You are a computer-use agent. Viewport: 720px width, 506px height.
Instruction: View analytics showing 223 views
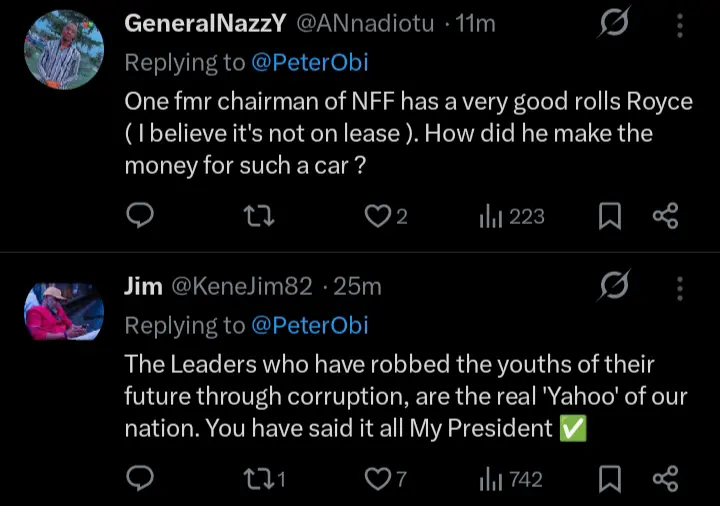point(512,215)
